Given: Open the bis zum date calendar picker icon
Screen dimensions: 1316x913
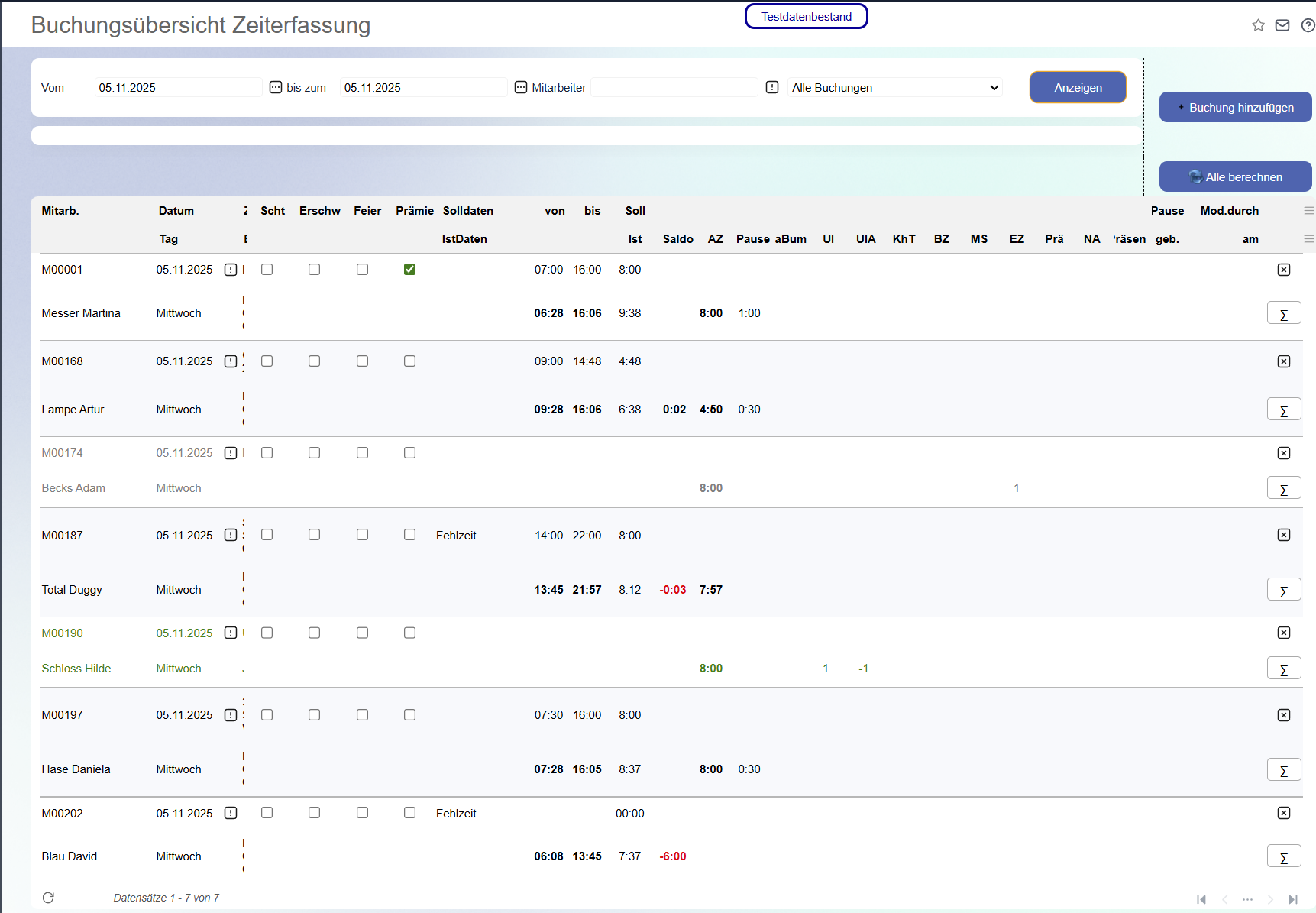Looking at the screenshot, I should [x=521, y=87].
